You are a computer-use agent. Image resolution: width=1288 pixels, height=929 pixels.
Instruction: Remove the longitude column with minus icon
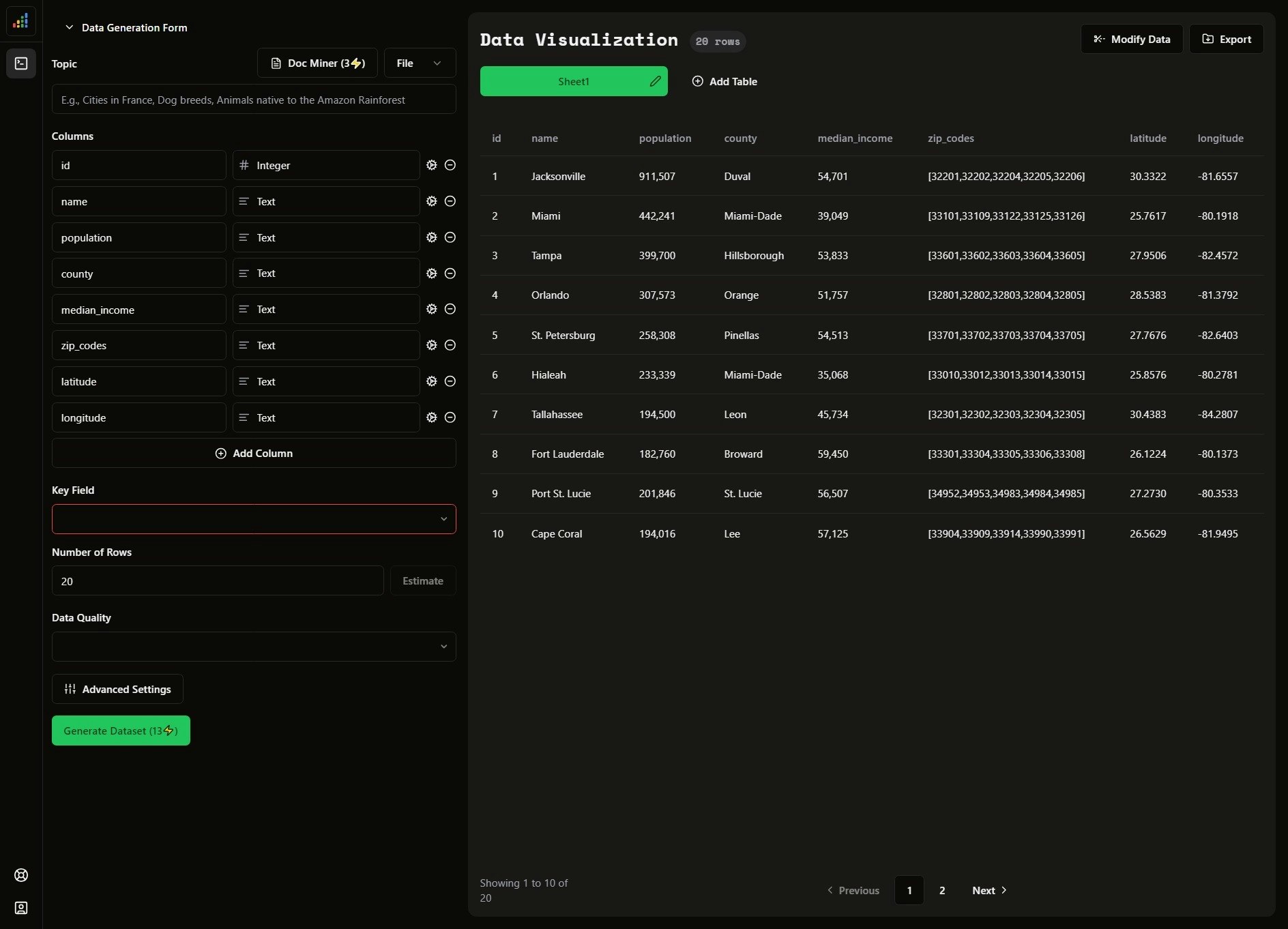click(450, 417)
